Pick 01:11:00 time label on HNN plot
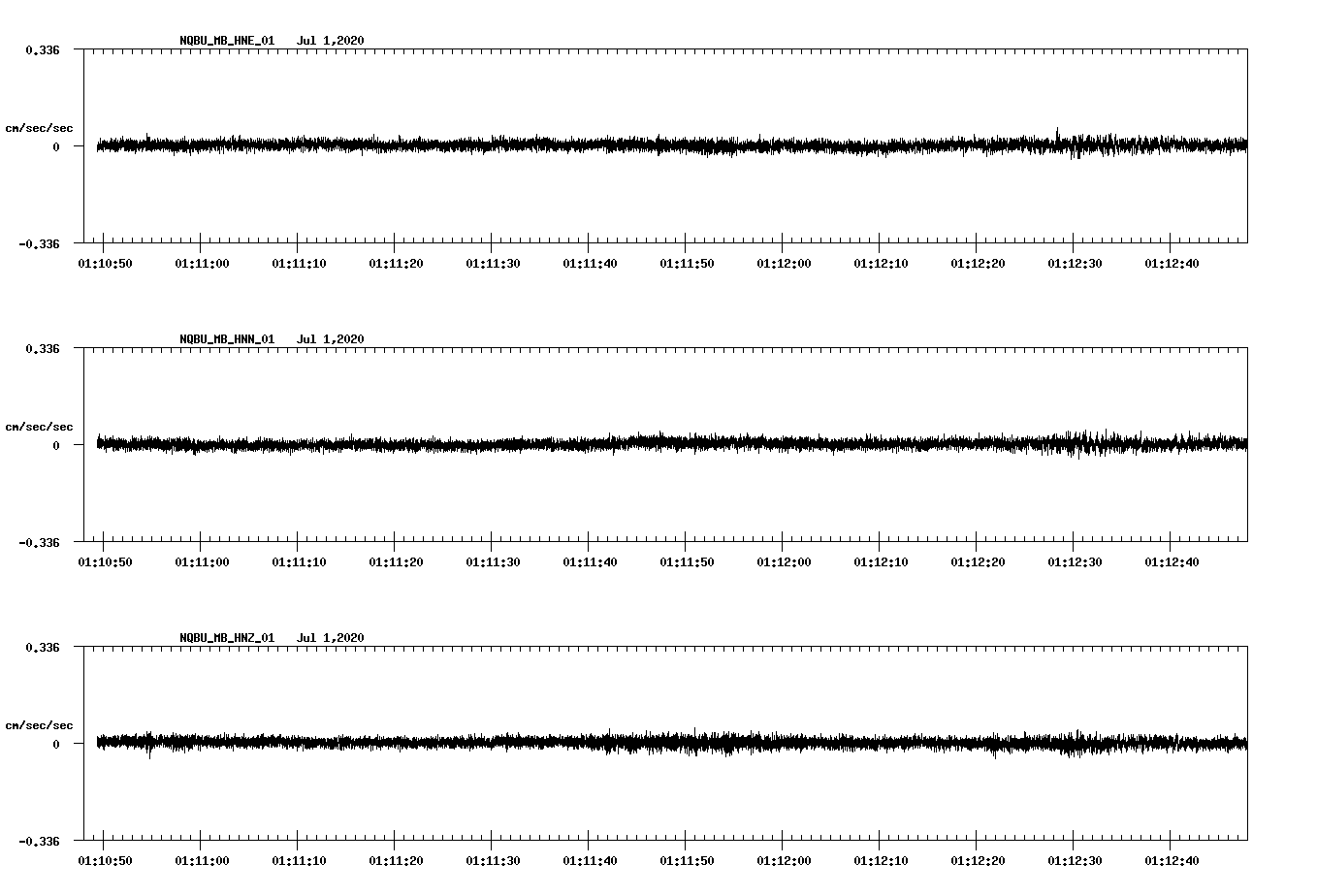The height and width of the screenshot is (896, 1317). click(202, 562)
